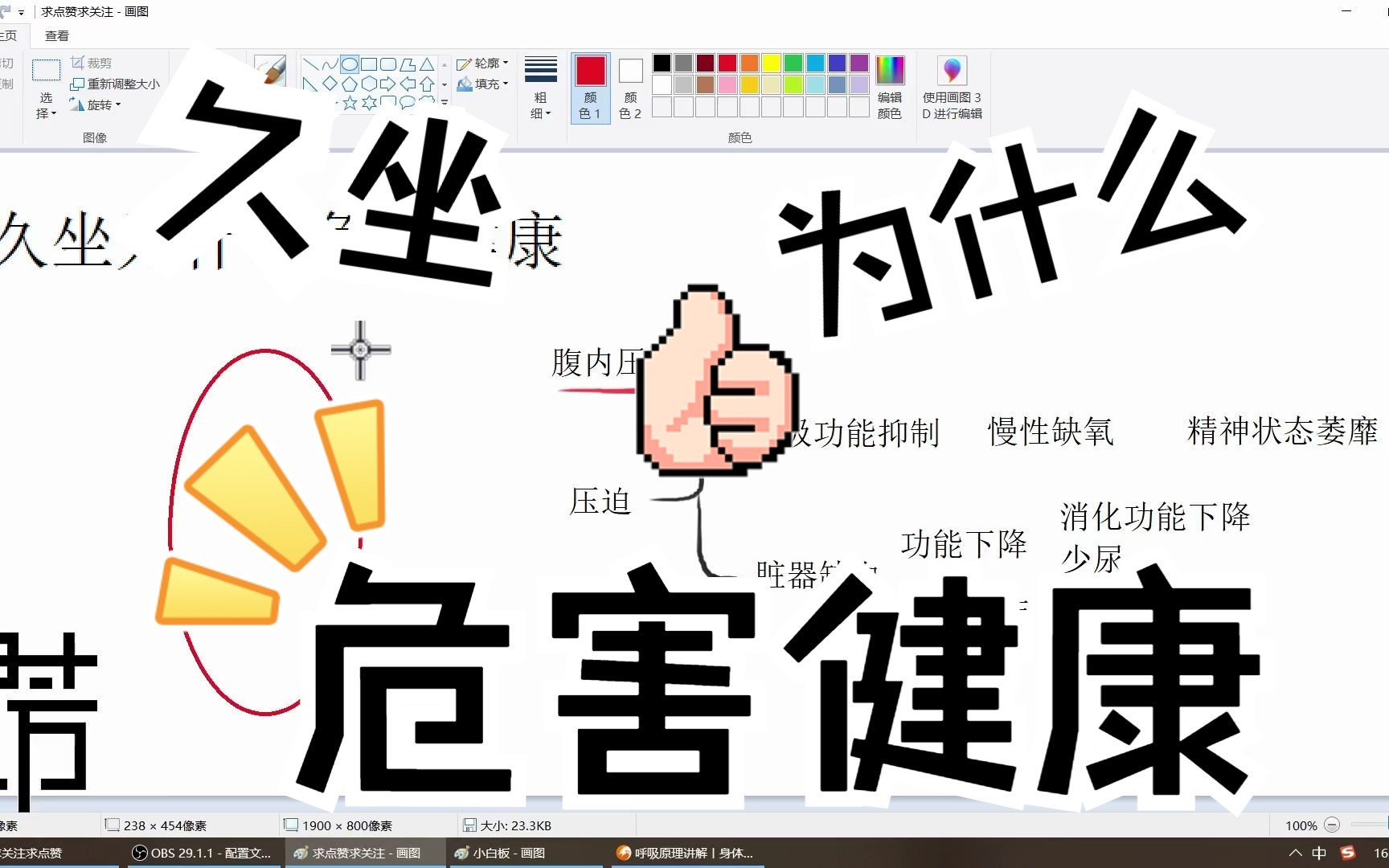Select the Six-point star shape
The image size is (1389, 868).
(368, 102)
